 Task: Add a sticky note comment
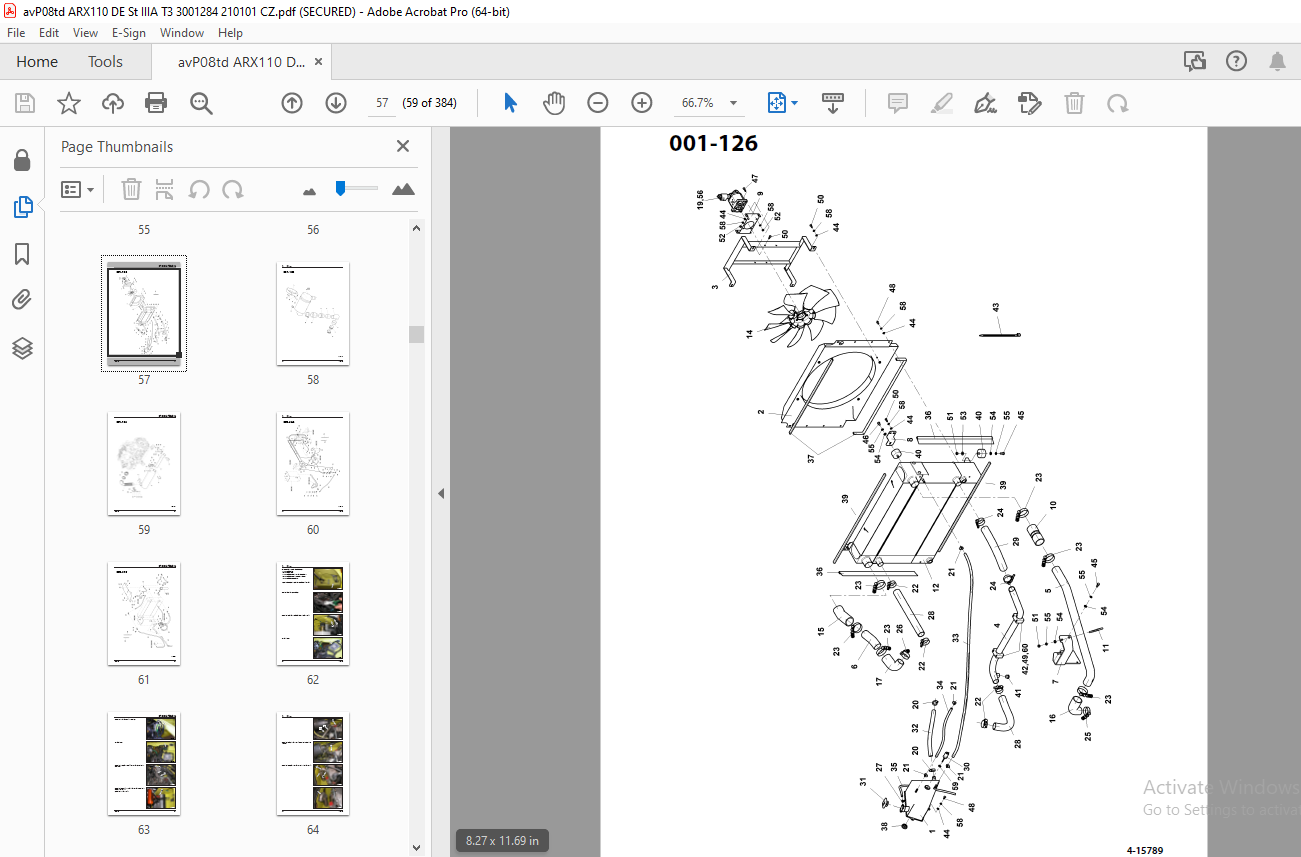[898, 103]
